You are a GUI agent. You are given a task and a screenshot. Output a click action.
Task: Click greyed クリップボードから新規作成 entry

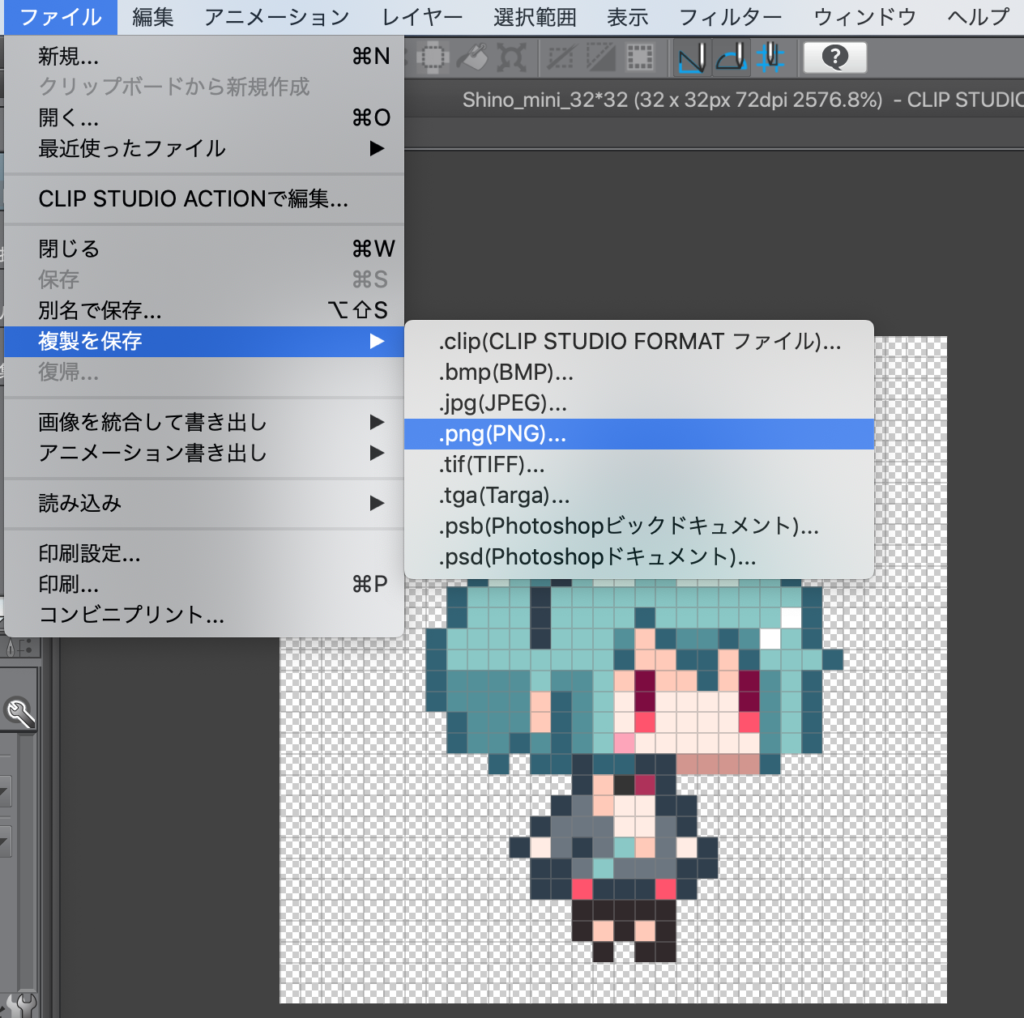pos(204,87)
